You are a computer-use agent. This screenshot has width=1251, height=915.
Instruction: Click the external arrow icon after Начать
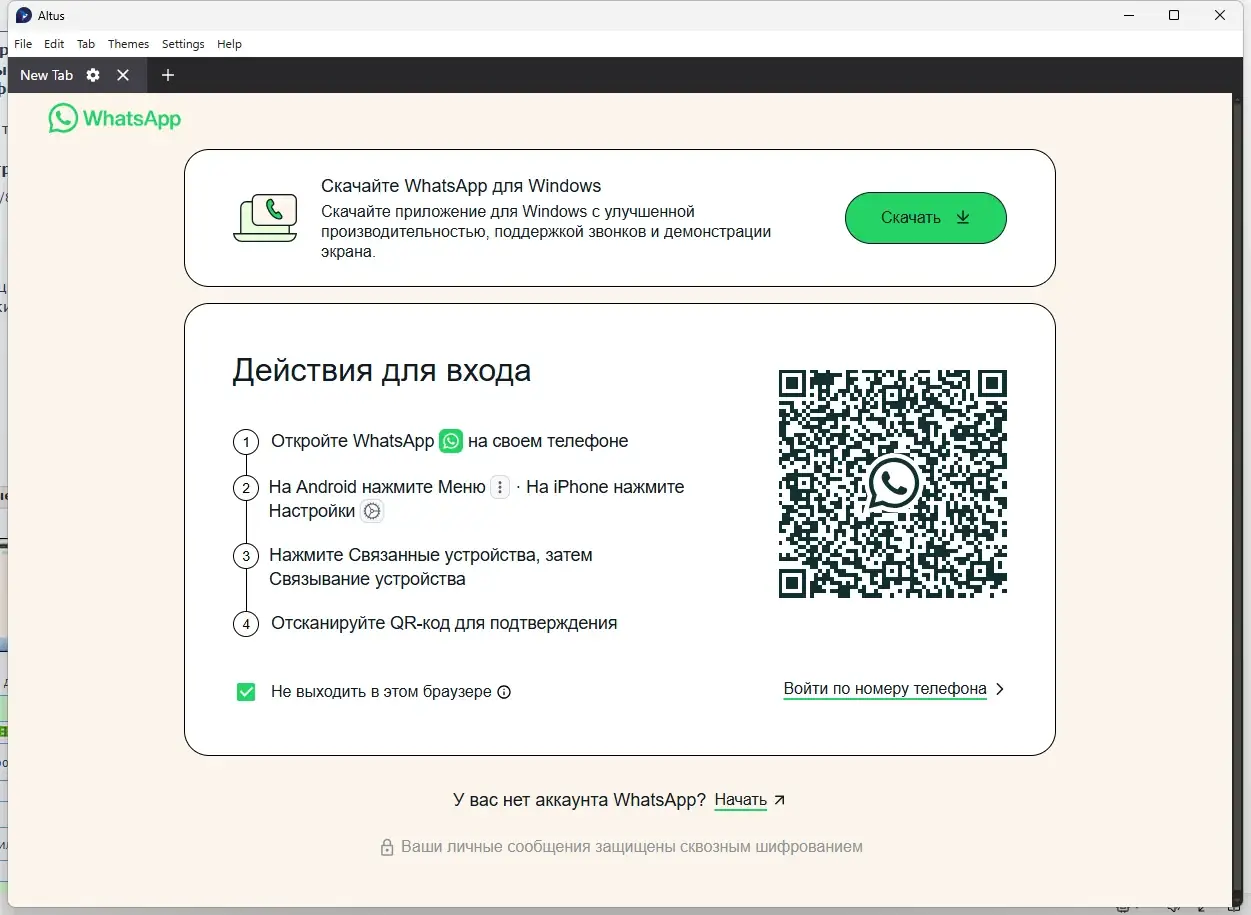[x=780, y=800]
